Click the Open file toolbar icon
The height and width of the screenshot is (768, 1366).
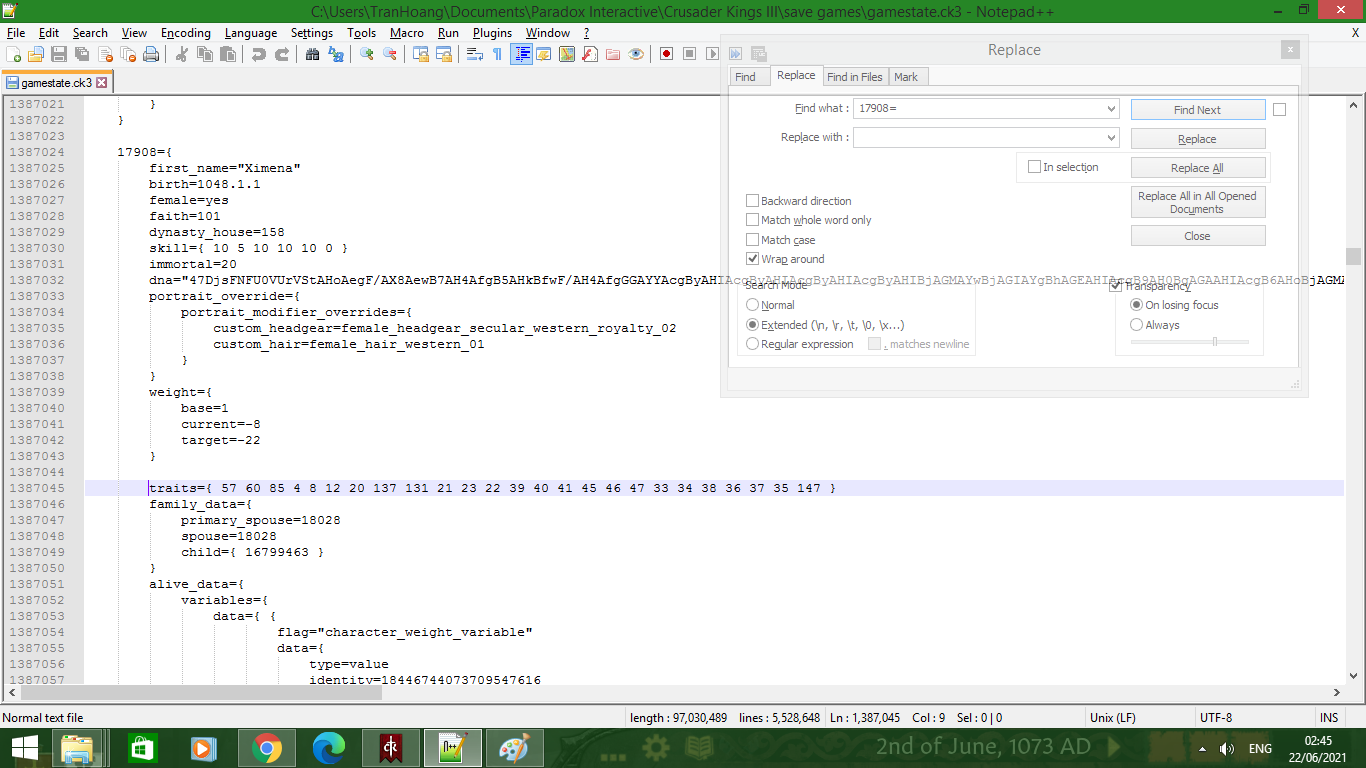36,54
